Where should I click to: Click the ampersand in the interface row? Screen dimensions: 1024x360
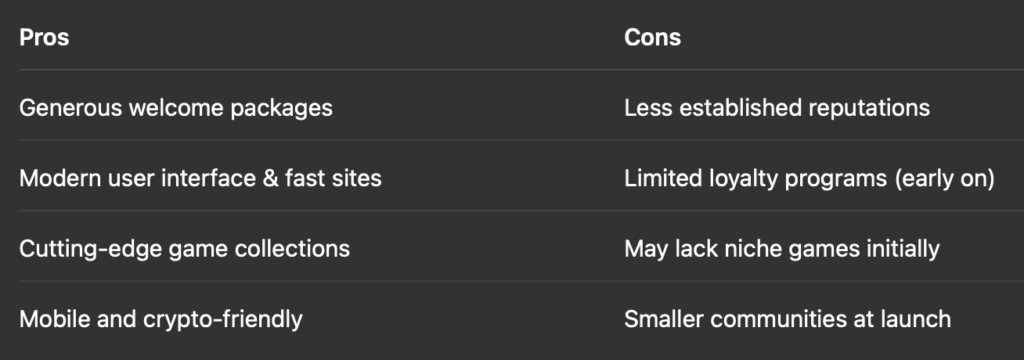click(x=270, y=178)
